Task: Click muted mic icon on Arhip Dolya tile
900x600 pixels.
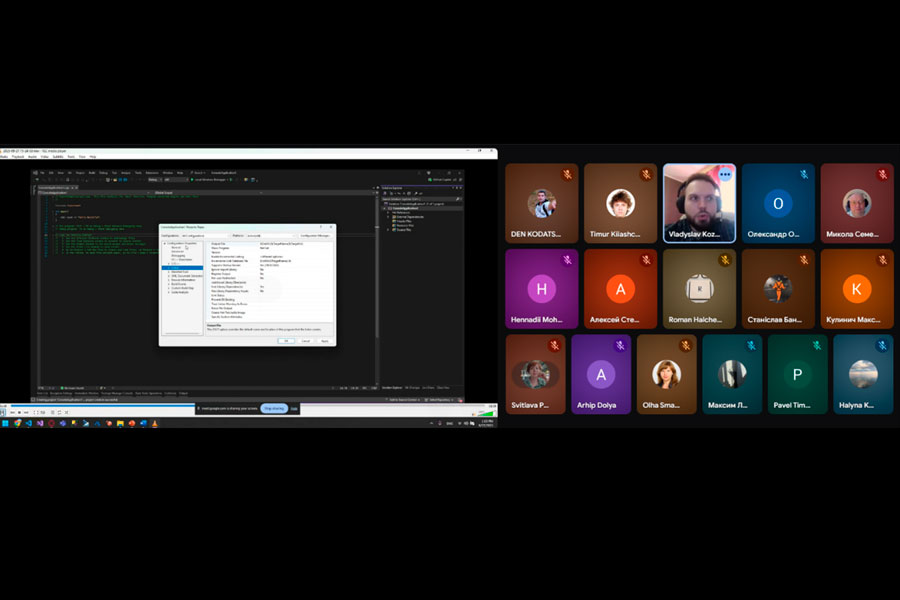Action: pyautogui.click(x=620, y=345)
